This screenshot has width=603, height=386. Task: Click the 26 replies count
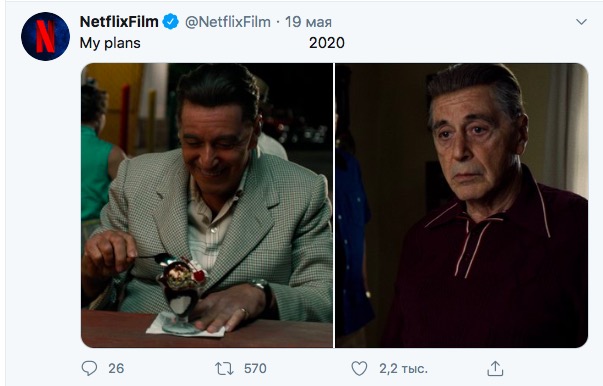[x=116, y=368]
